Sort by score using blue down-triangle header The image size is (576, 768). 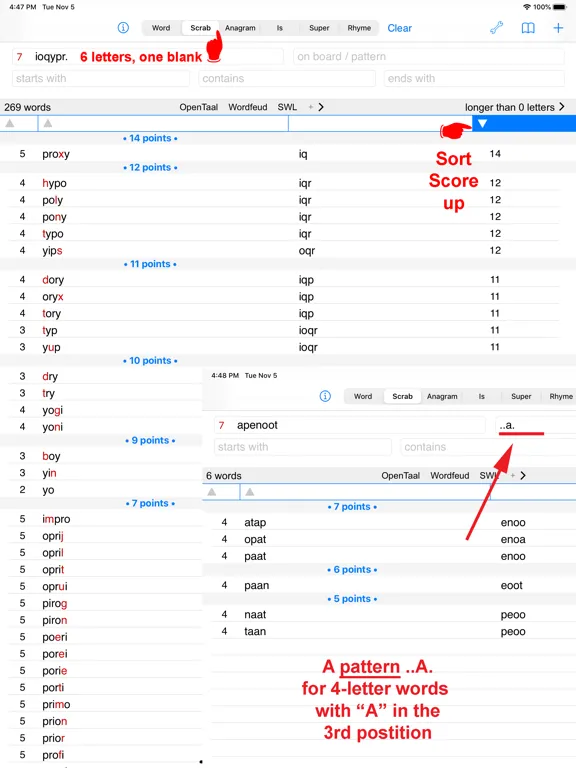tap(482, 123)
